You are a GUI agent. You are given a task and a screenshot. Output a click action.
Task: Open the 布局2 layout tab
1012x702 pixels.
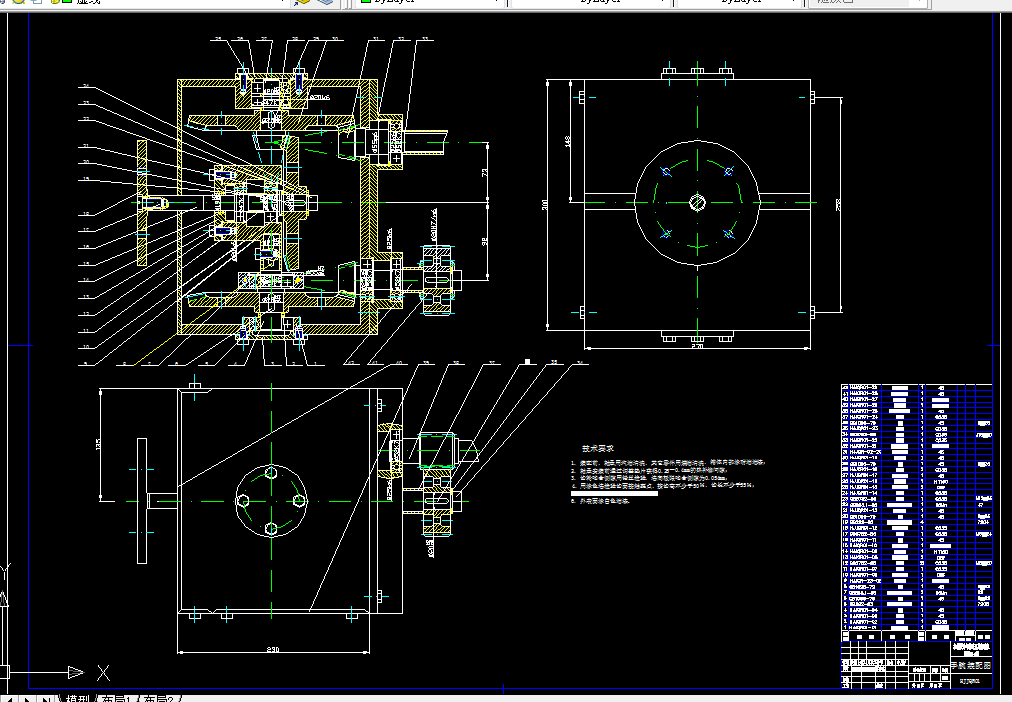(158, 698)
